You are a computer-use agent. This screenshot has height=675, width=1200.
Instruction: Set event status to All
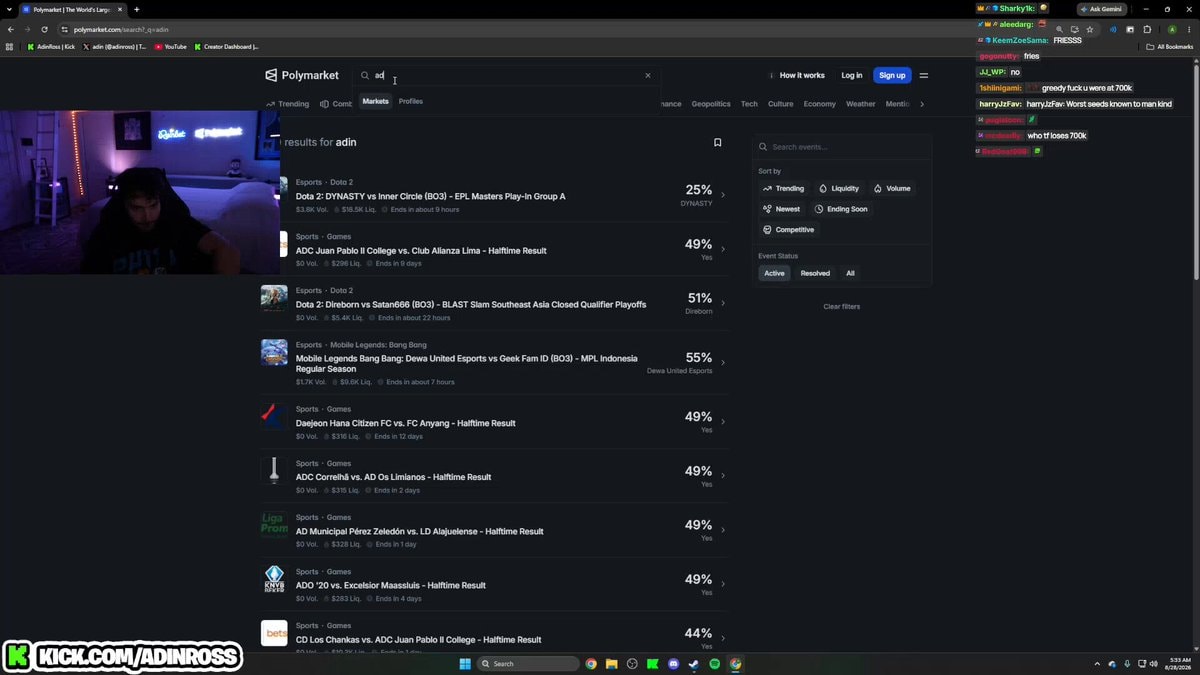click(x=850, y=273)
